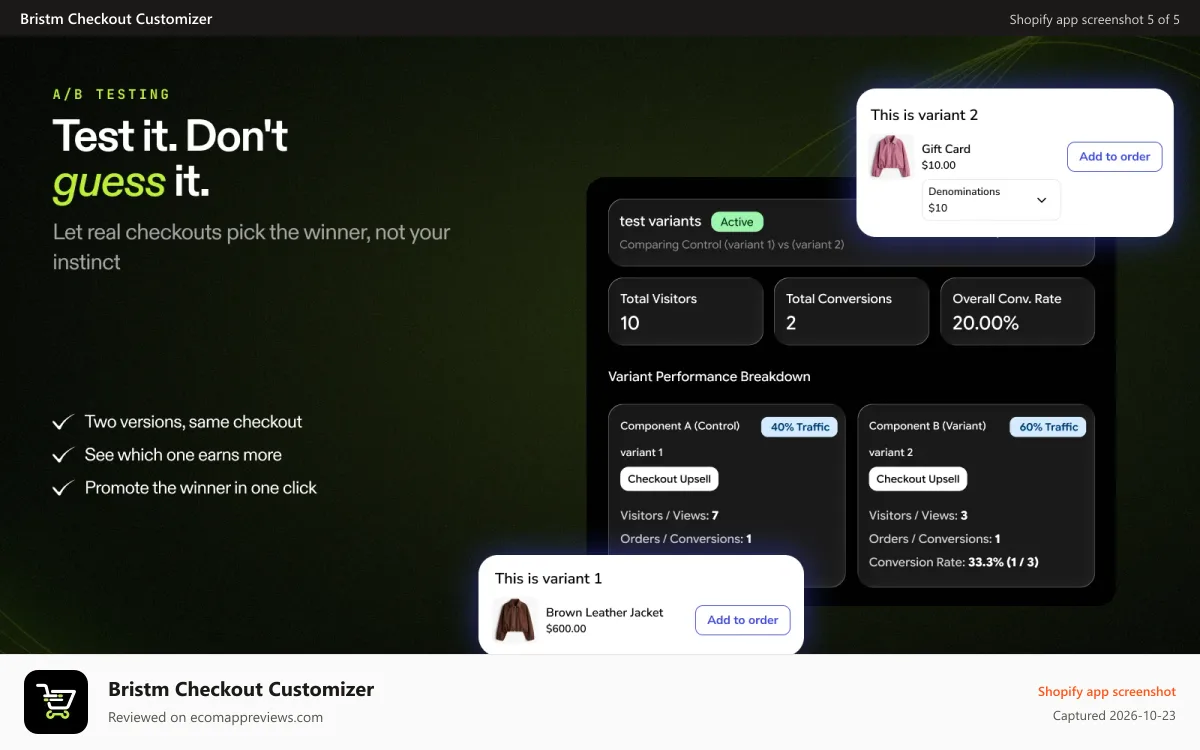Click 'Conversion Rate: 33.3% (1 / 3)' text
Viewport: 1200px width, 750px height.
click(x=953, y=562)
